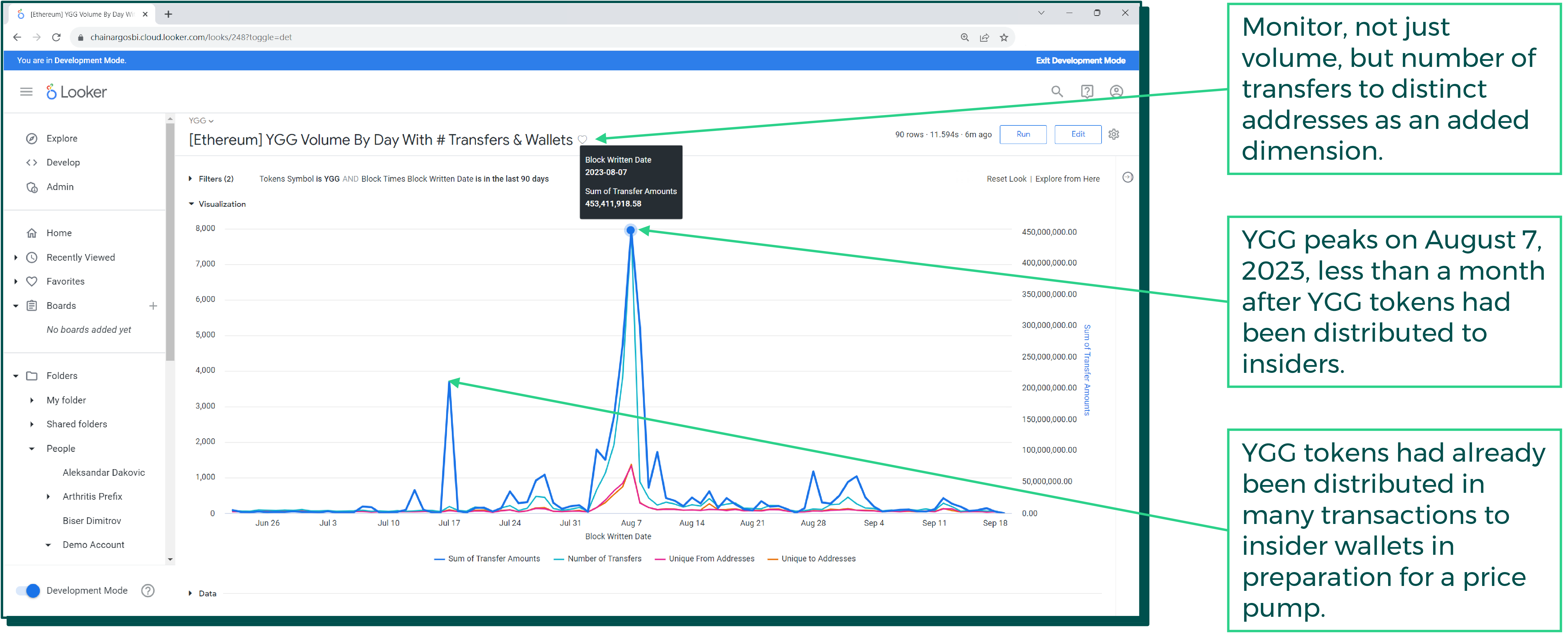The image size is (1568, 639).
Task: Click the Run button
Action: 1023,134
